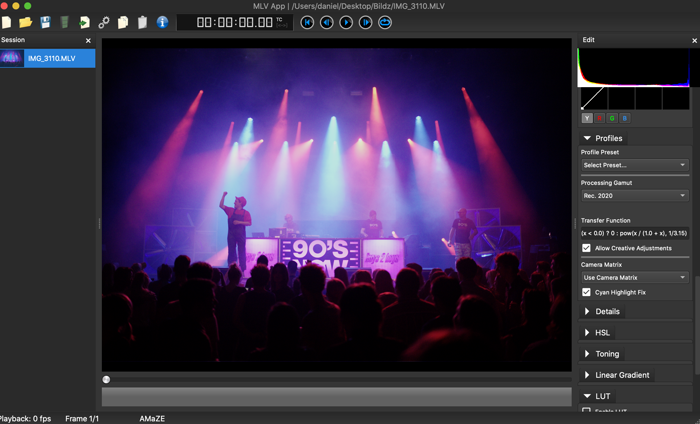Image resolution: width=700 pixels, height=424 pixels.
Task: Close the Edit panel
Action: click(695, 41)
